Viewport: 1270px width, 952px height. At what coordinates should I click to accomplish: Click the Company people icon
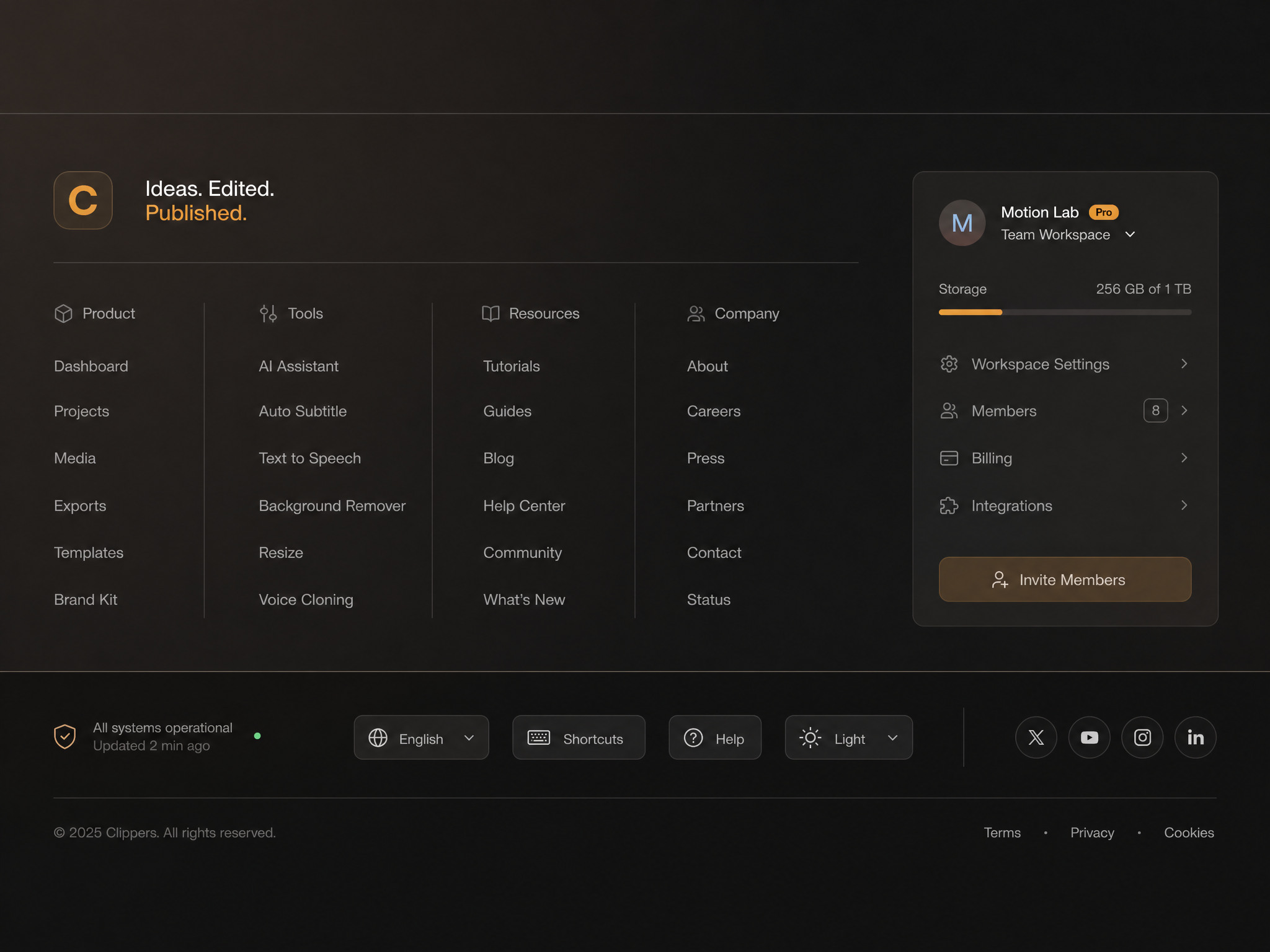(696, 314)
